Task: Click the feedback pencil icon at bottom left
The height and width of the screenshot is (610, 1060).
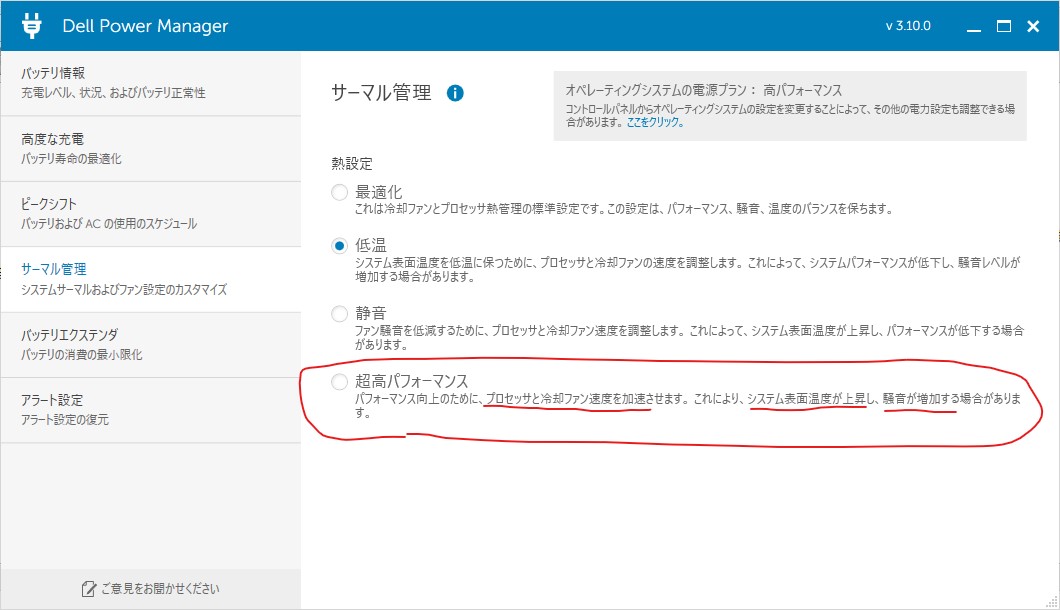Action: (x=88, y=589)
